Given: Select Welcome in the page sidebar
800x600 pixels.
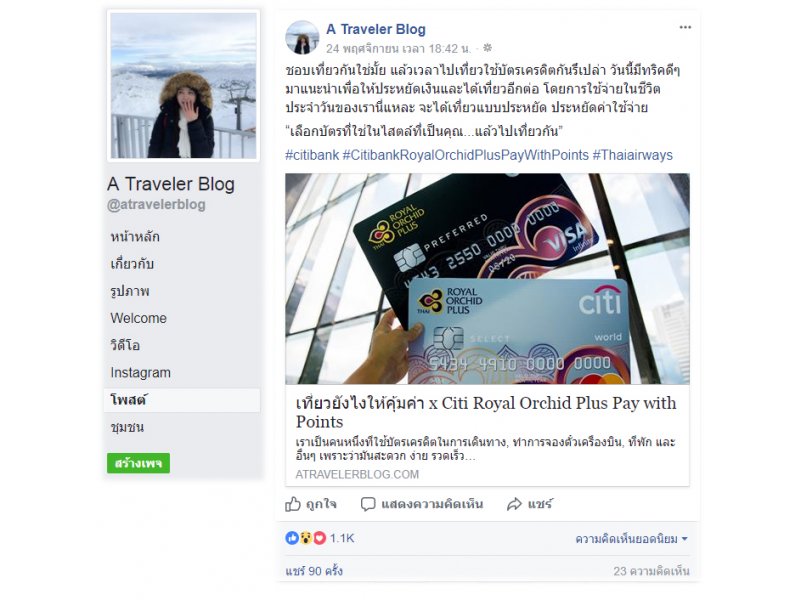Looking at the screenshot, I should coord(139,318).
